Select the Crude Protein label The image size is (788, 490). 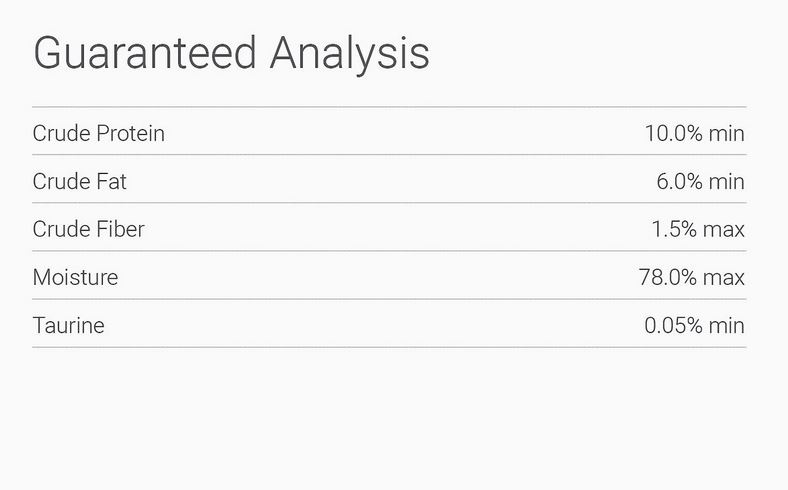coord(98,133)
